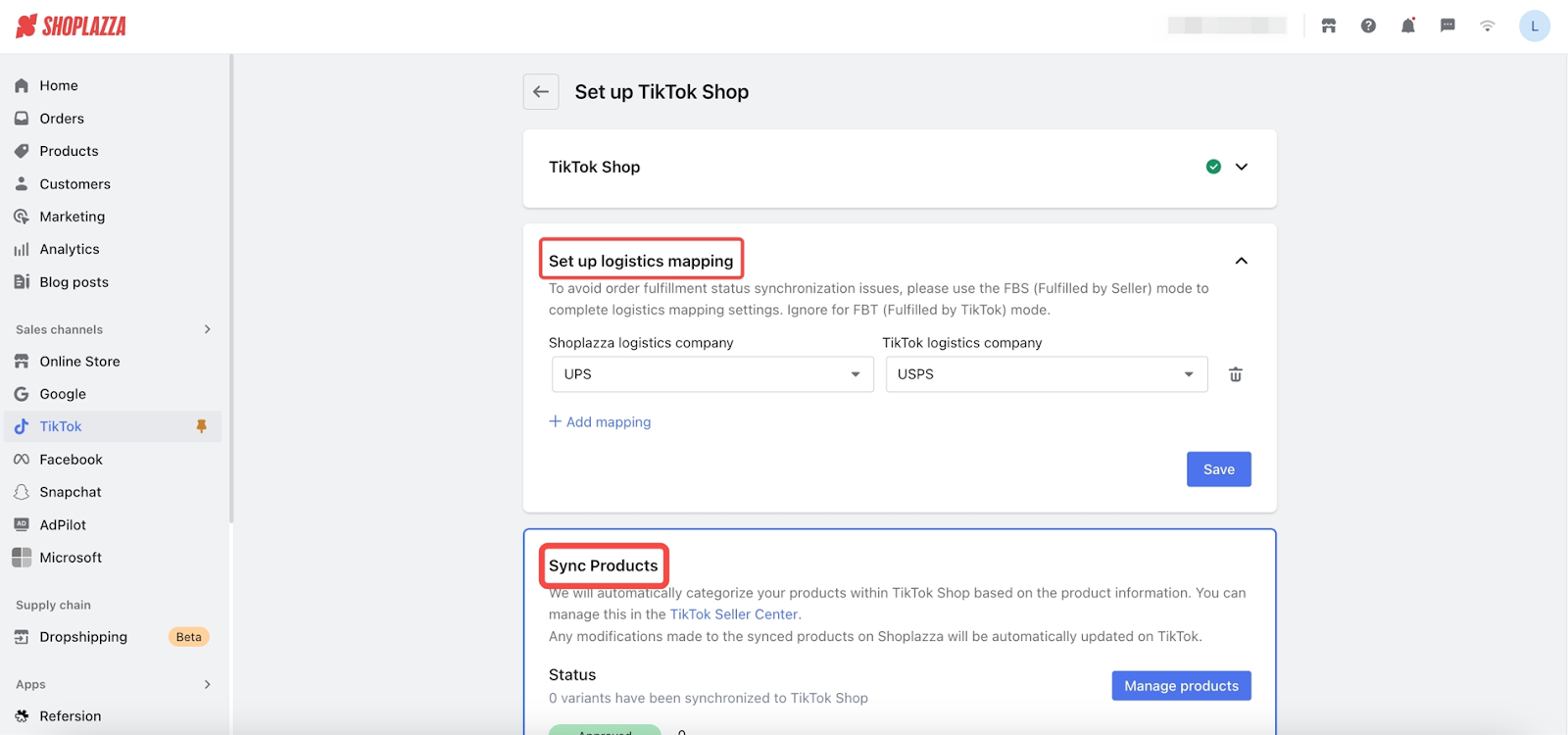This screenshot has width=1568, height=735.
Task: Expand the Sales channels chevron
Action: [x=207, y=329]
